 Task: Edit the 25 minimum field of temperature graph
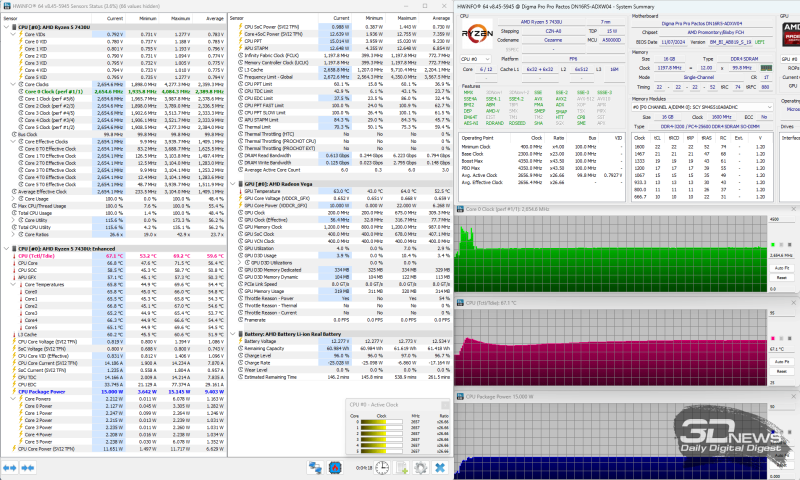[781, 382]
